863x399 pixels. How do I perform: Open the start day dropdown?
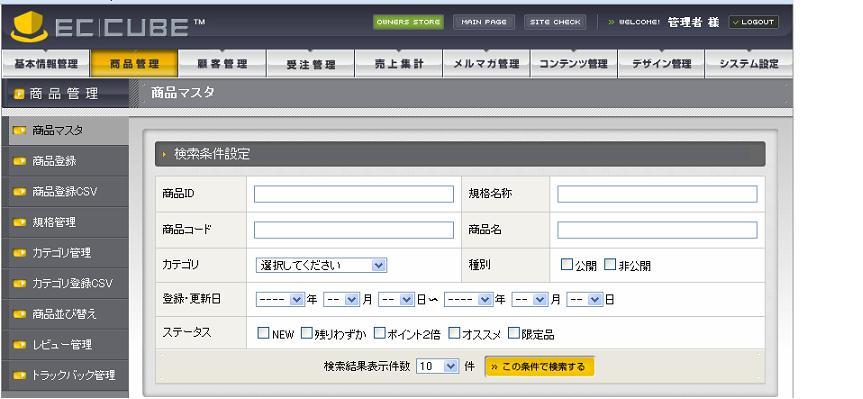396,300
